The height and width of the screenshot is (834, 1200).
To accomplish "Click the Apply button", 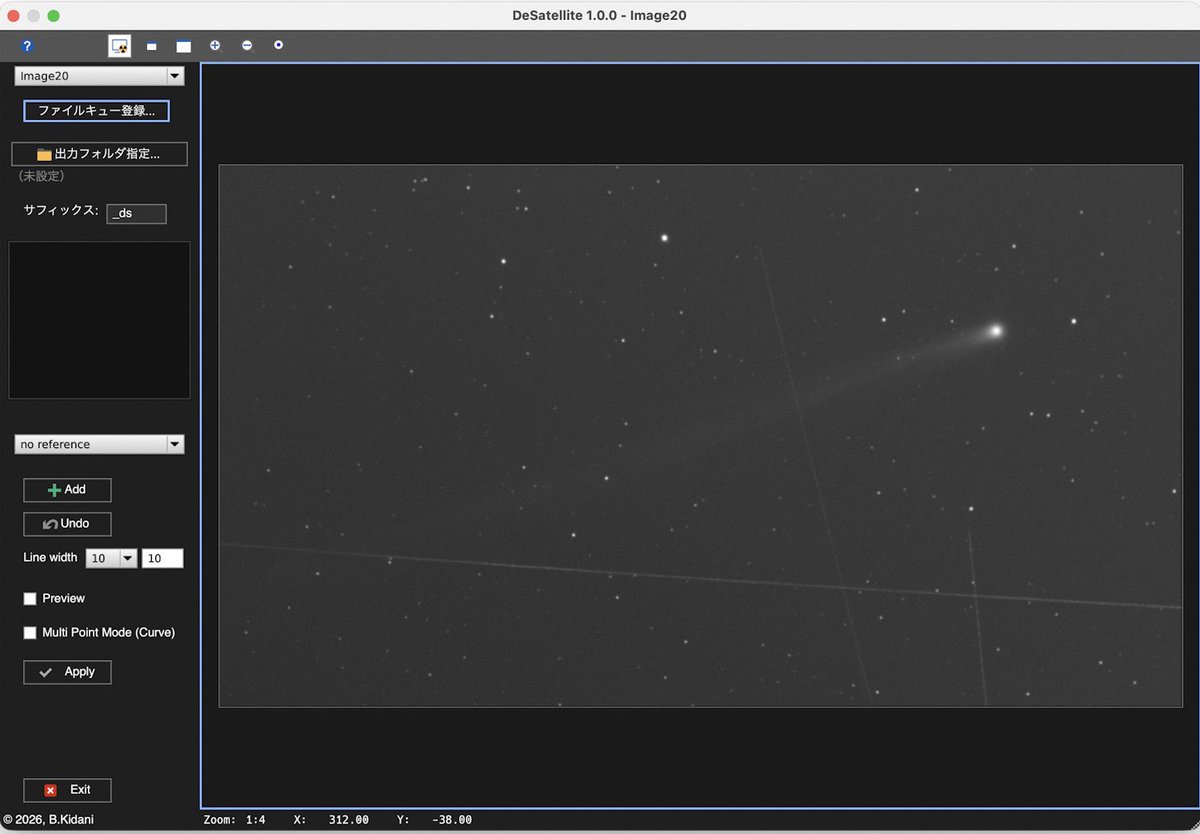I will click(67, 672).
